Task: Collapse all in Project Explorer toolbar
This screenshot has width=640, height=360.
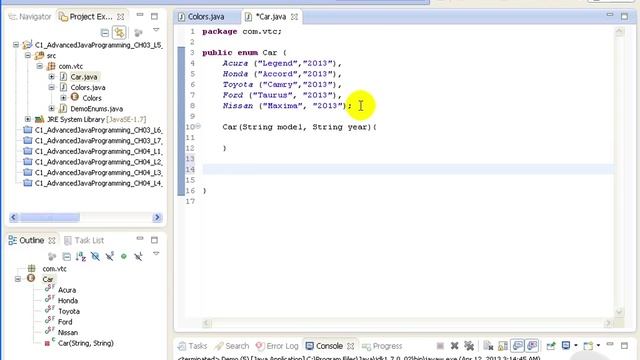Action: [x=105, y=33]
